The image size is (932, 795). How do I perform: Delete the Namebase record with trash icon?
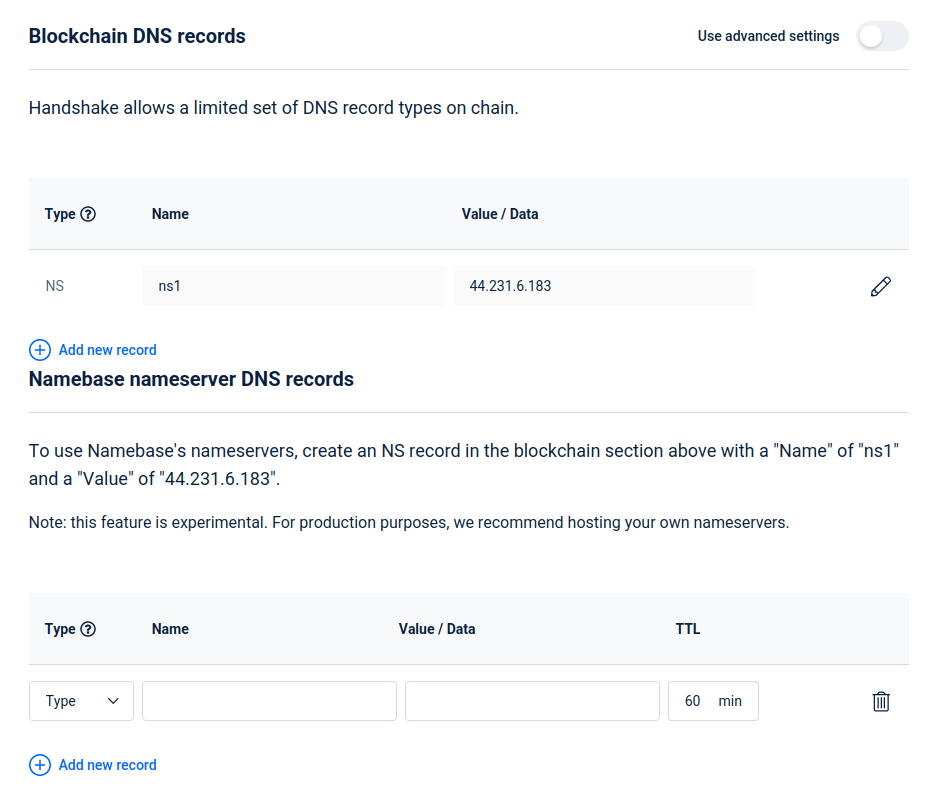tap(880, 701)
